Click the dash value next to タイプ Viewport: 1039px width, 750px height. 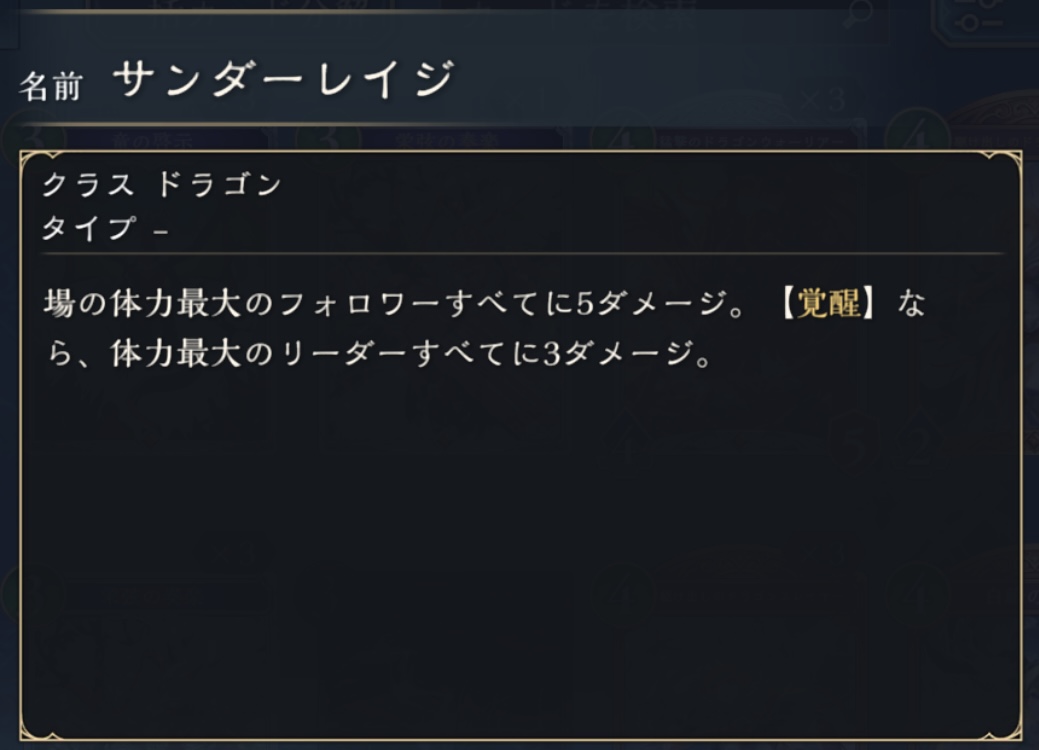(162, 230)
